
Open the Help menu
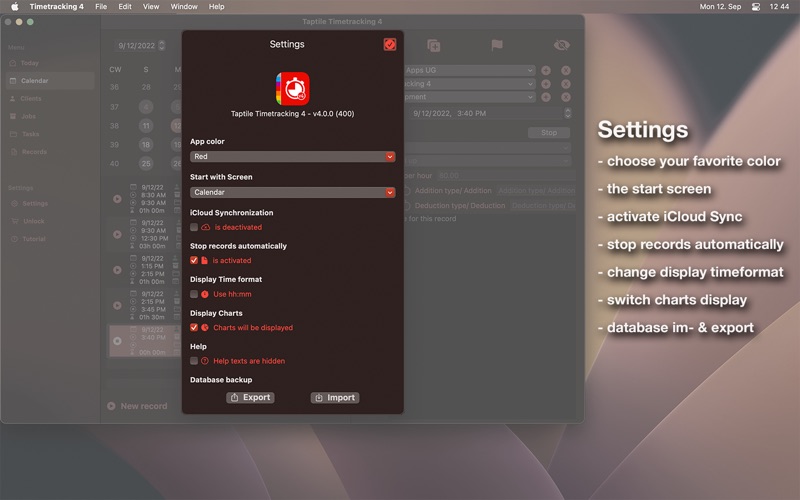point(216,7)
